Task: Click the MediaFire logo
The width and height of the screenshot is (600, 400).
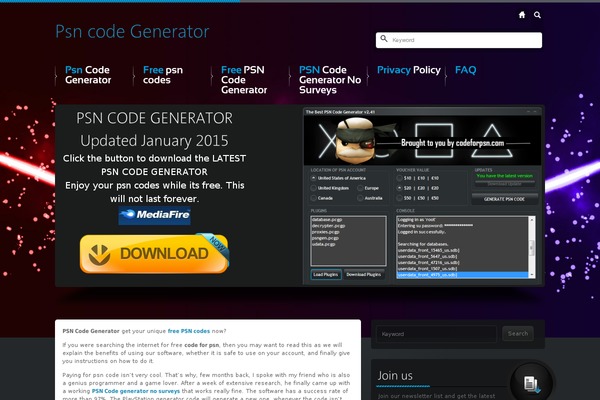Action: click(x=155, y=215)
